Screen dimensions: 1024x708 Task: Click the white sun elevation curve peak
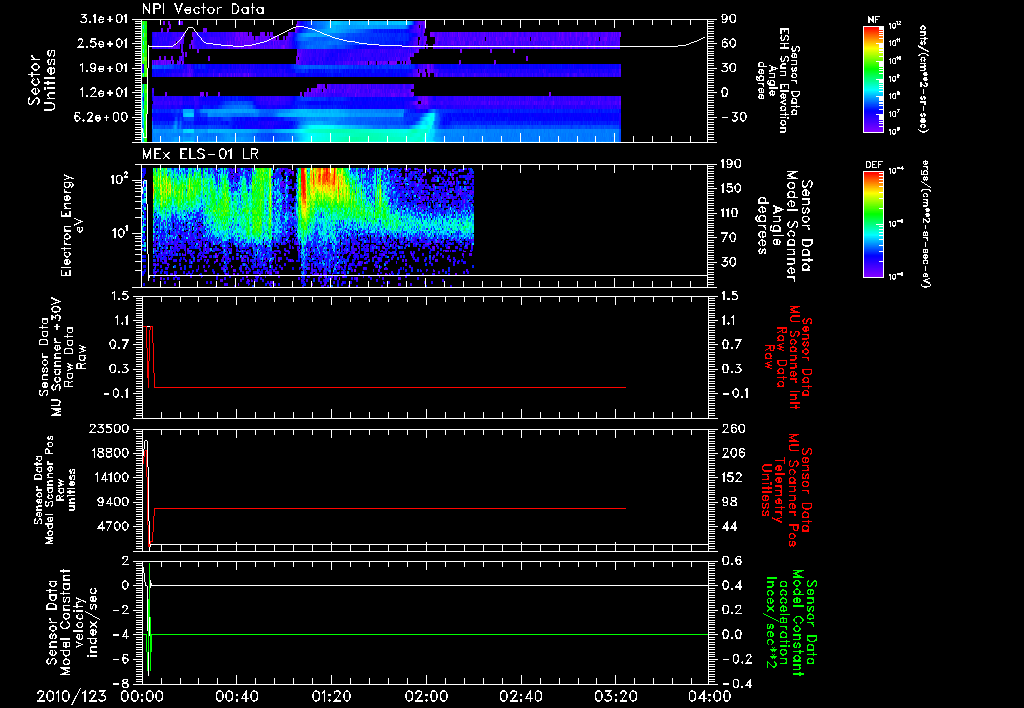pyautogui.click(x=298, y=27)
